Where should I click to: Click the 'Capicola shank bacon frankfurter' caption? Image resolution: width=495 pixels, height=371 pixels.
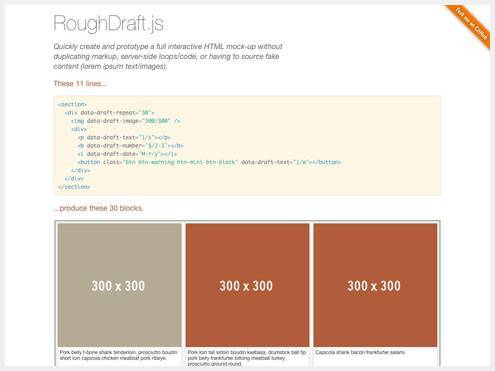coord(360,352)
